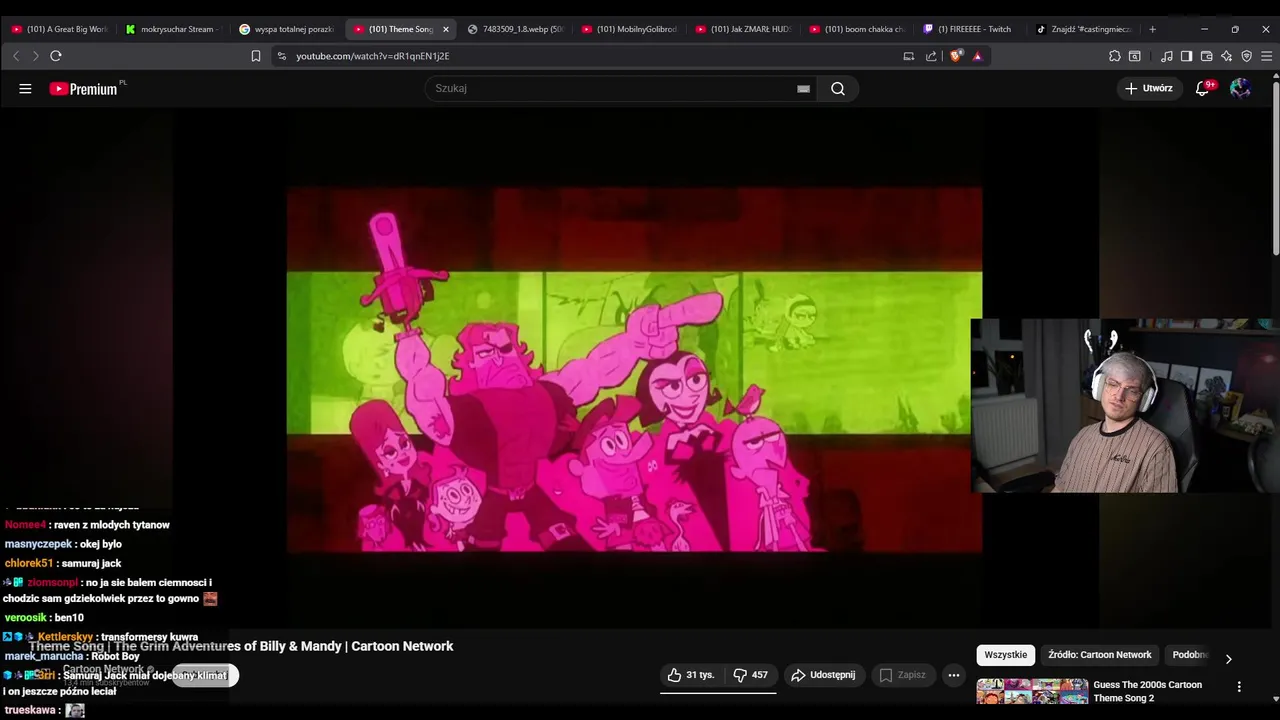Screen dimensions: 1280x720
Task: Switch to wyspa totalnej porazki tab
Action: tap(287, 29)
